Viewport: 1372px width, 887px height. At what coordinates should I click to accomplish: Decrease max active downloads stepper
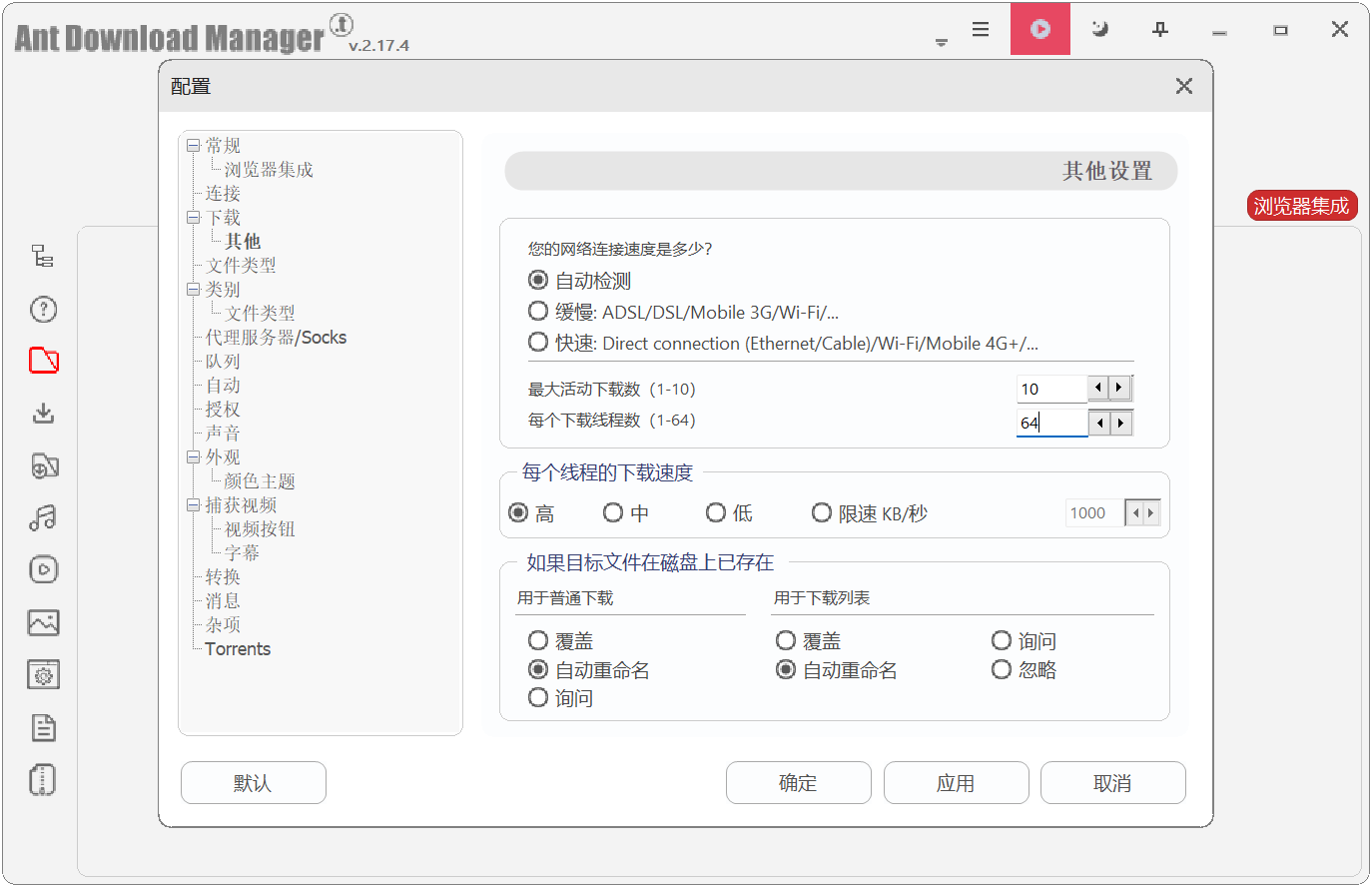click(x=1099, y=388)
